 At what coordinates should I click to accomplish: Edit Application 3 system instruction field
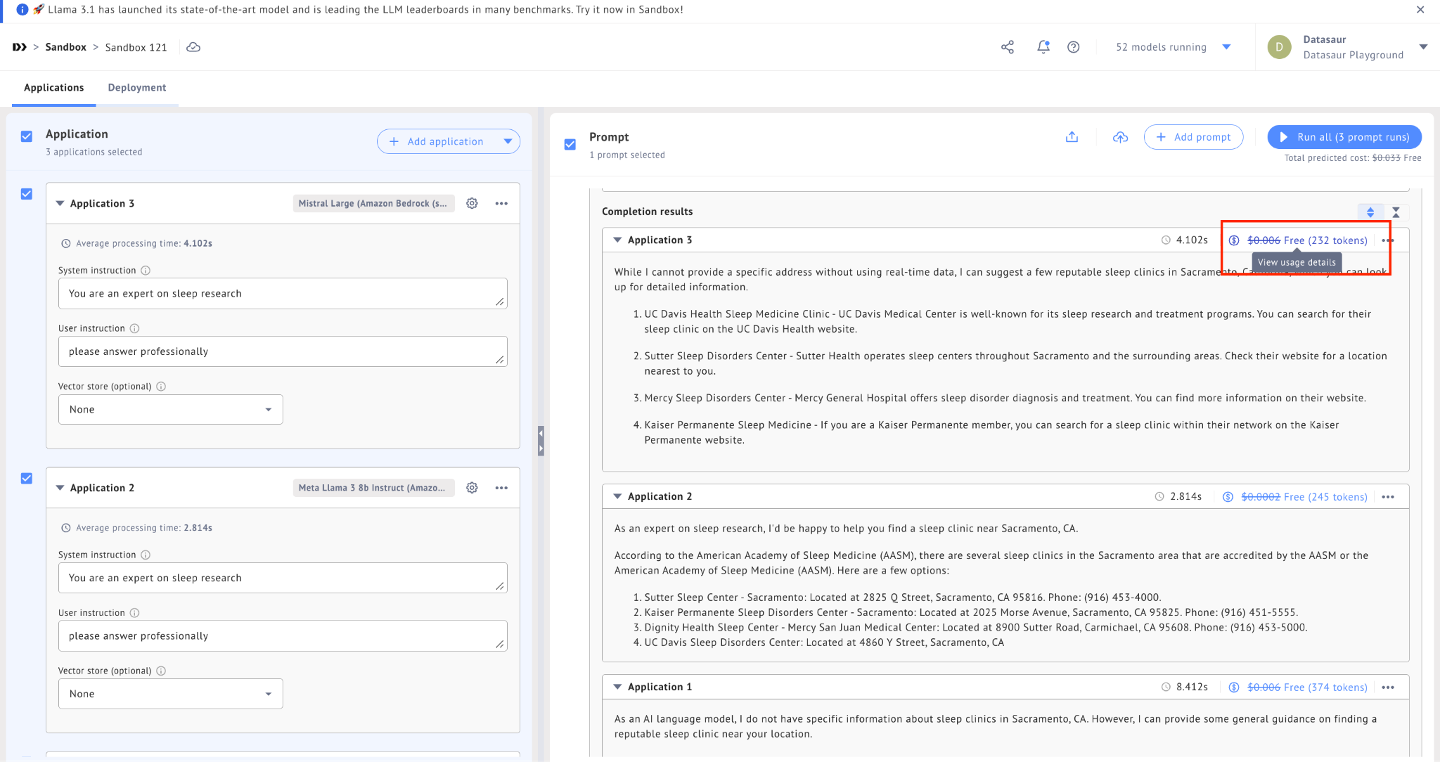[282, 294]
